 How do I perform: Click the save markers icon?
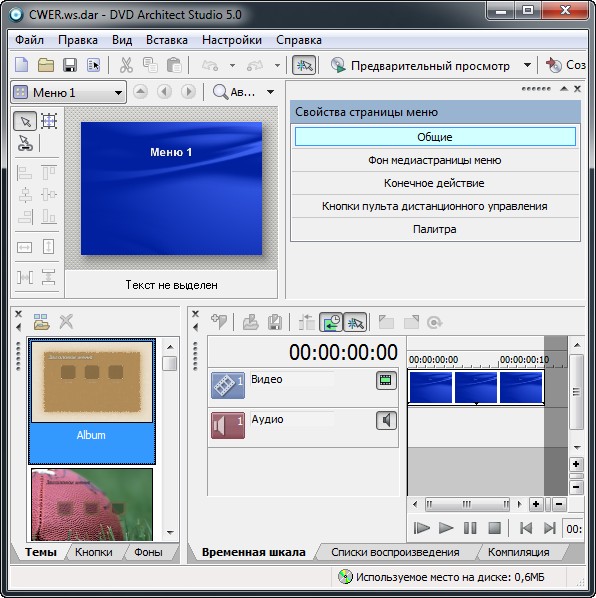point(275,322)
